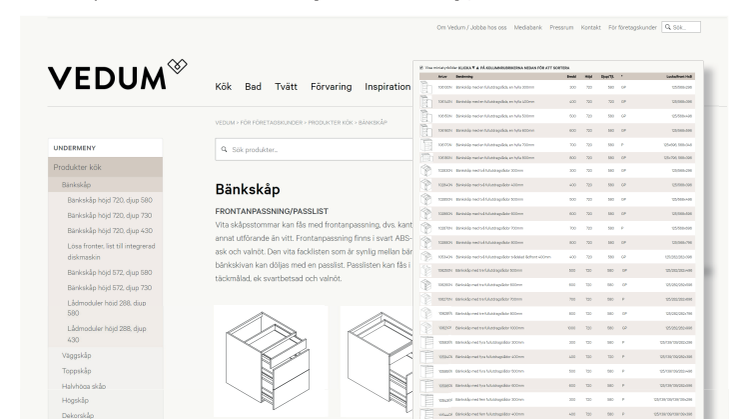Sort table by Lucka/front HxB column header
Screen dimensions: 746x419
679,76
